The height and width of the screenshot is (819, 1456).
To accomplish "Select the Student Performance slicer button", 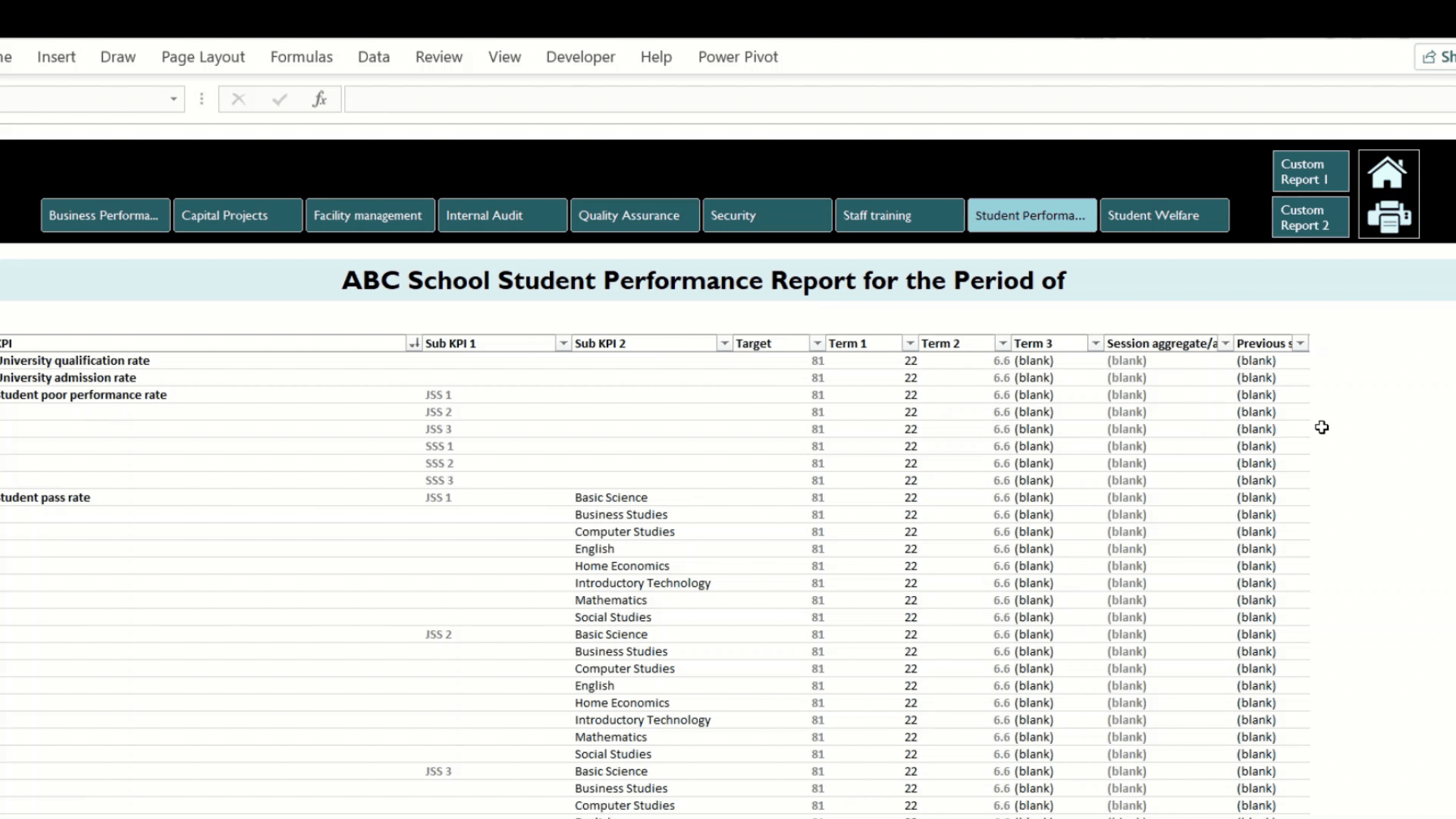I will pyautogui.click(x=1032, y=215).
